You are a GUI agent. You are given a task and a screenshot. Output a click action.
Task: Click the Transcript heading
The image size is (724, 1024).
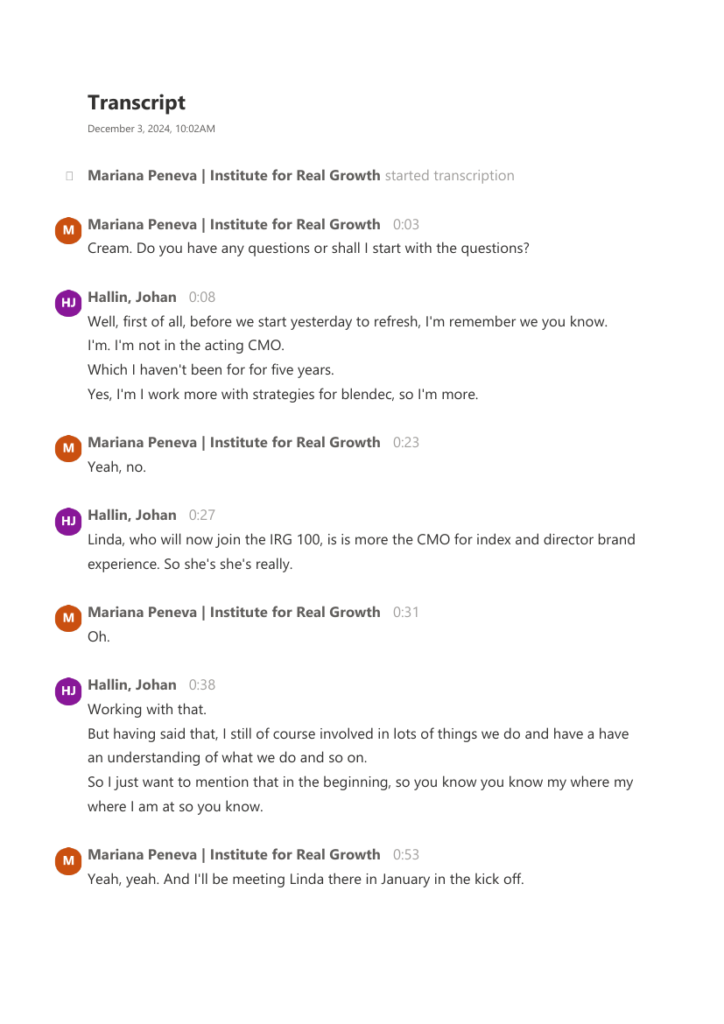click(136, 103)
